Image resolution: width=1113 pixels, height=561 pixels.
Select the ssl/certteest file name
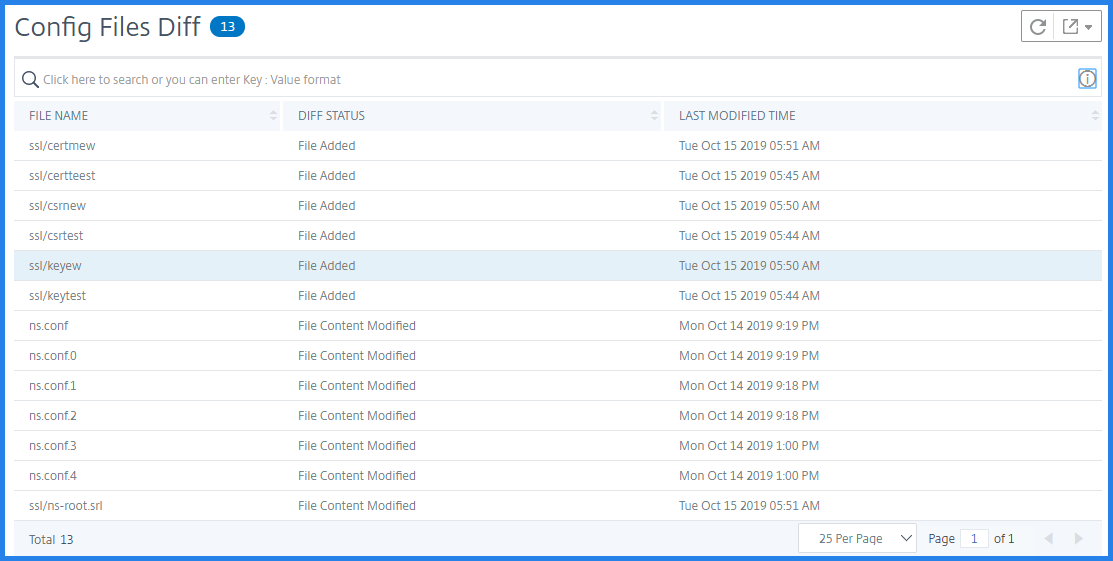click(x=62, y=175)
